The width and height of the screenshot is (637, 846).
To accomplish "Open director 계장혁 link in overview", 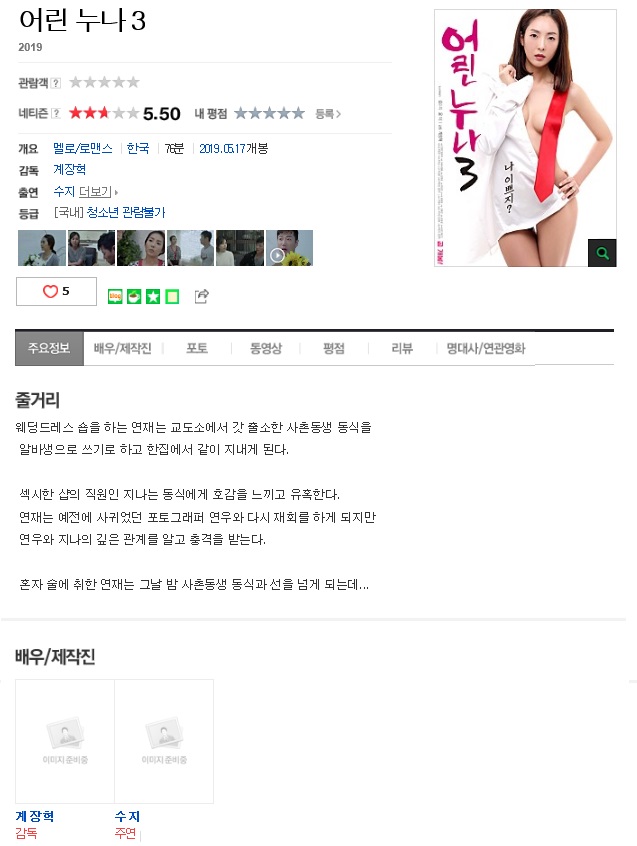I will click(70, 169).
